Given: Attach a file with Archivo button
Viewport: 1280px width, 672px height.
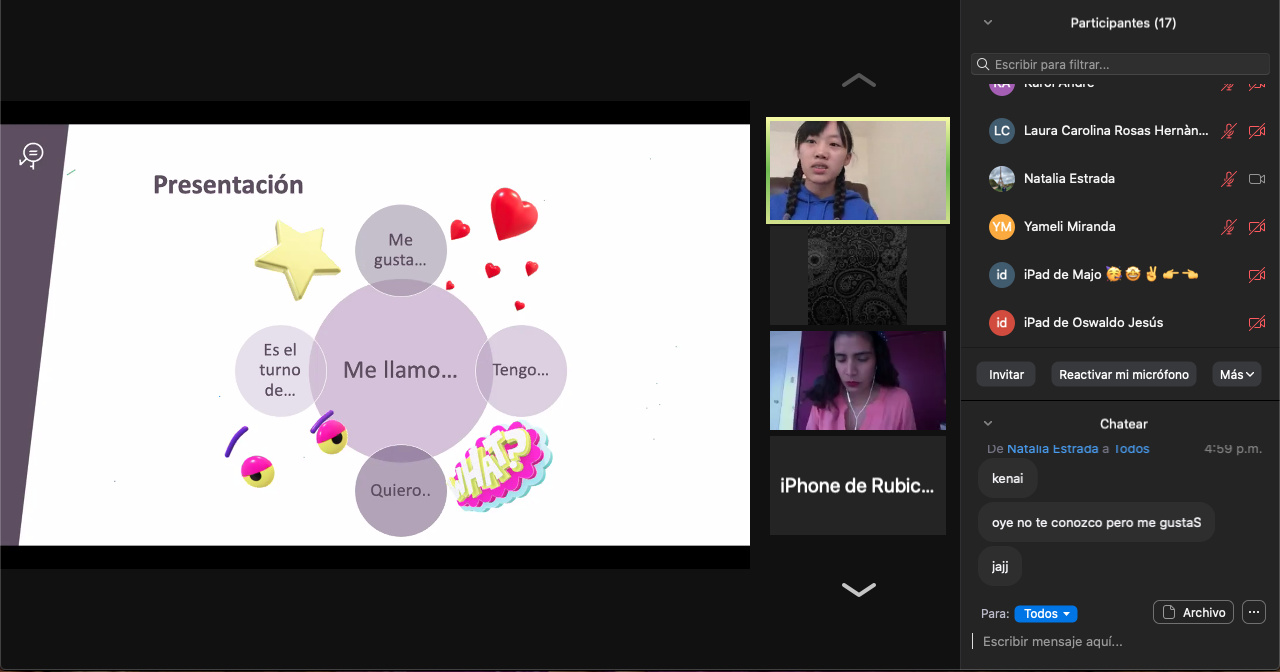Looking at the screenshot, I should (x=1193, y=612).
